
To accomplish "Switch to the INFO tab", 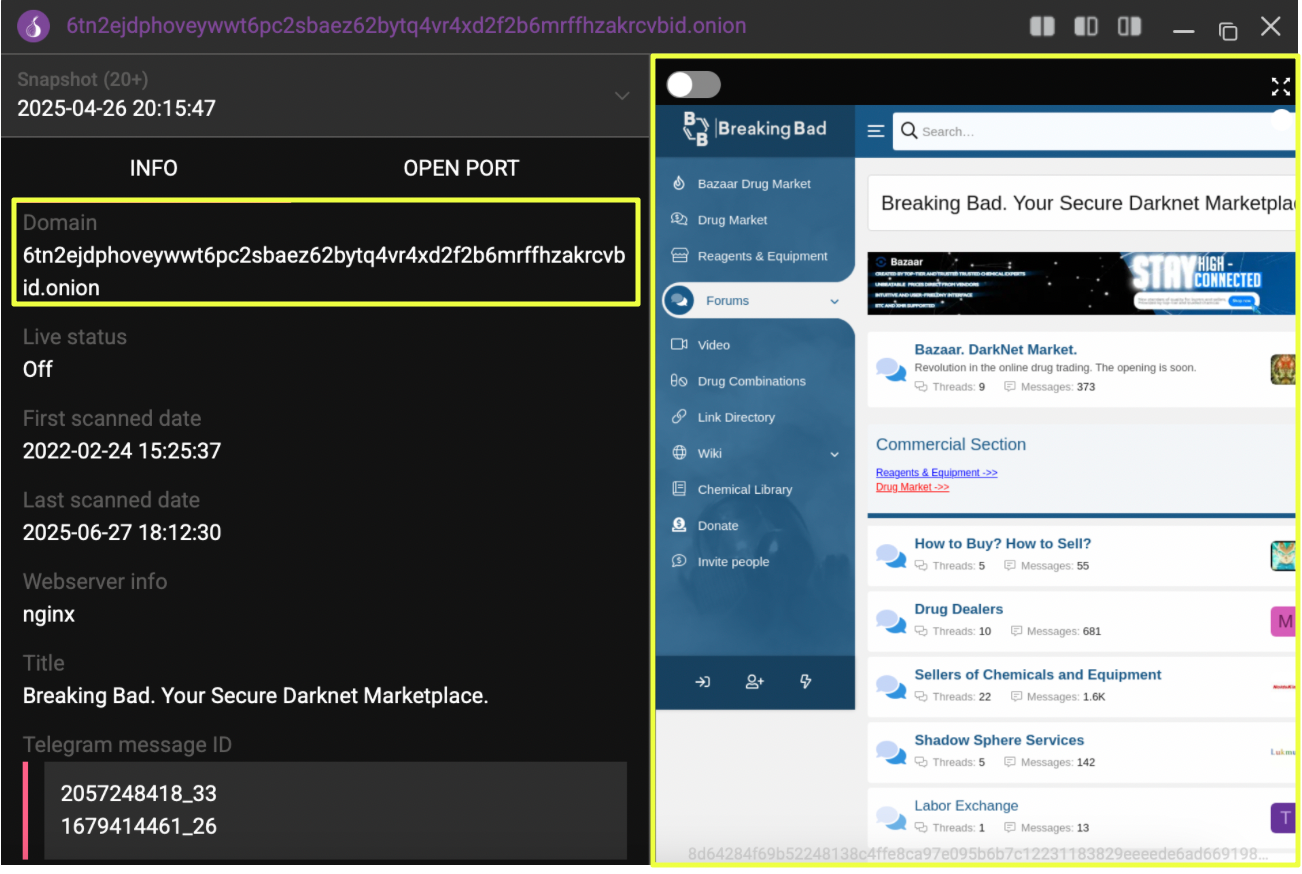I will 153,168.
